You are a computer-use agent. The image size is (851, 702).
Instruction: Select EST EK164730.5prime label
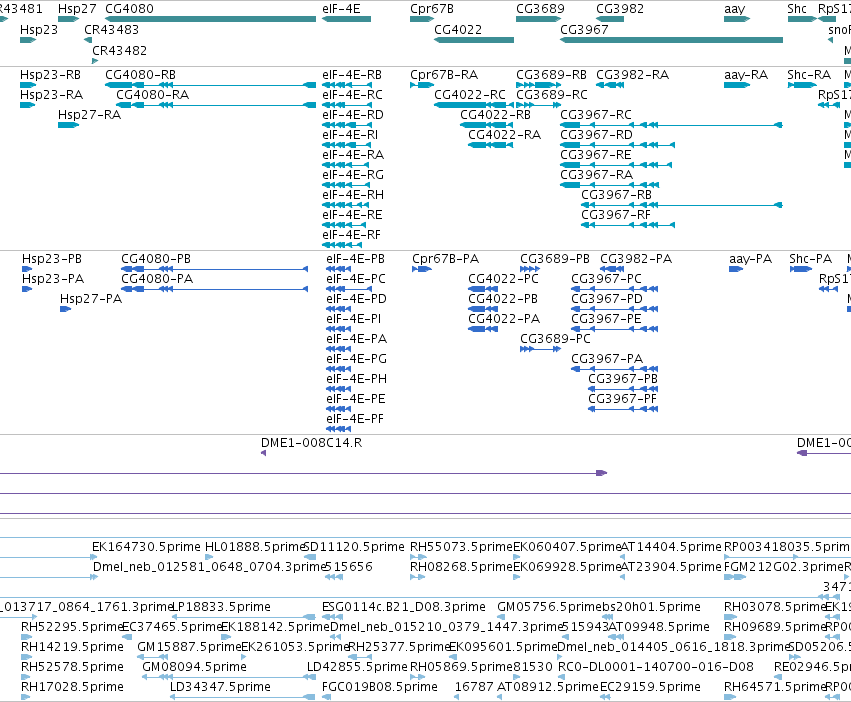click(147, 546)
